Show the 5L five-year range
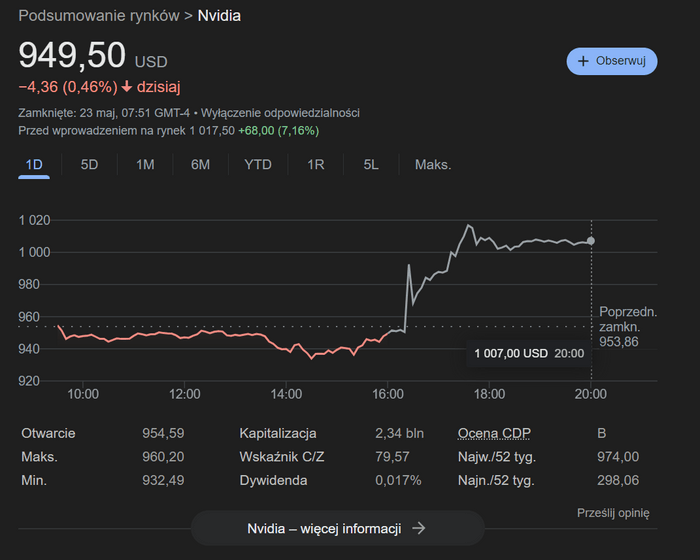 coord(371,165)
